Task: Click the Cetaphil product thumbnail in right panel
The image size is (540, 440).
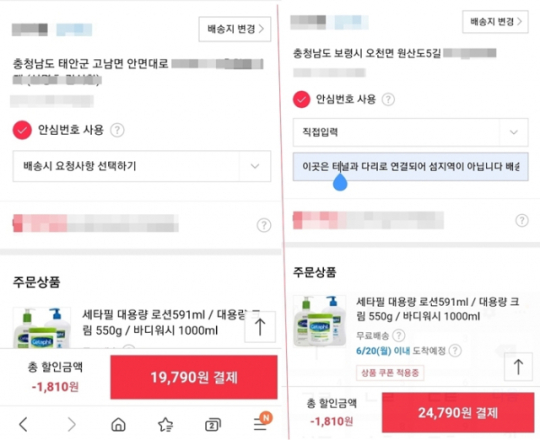Action: tap(320, 321)
